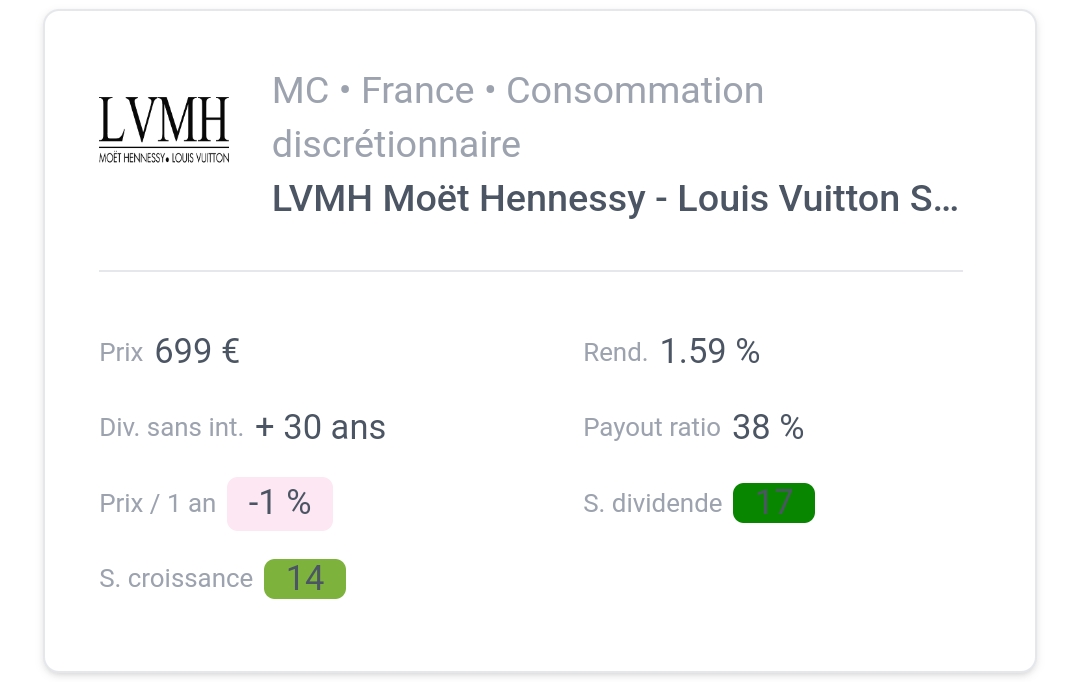Select the growth score badge 14
The width and height of the screenshot is (1080, 682).
[304, 579]
